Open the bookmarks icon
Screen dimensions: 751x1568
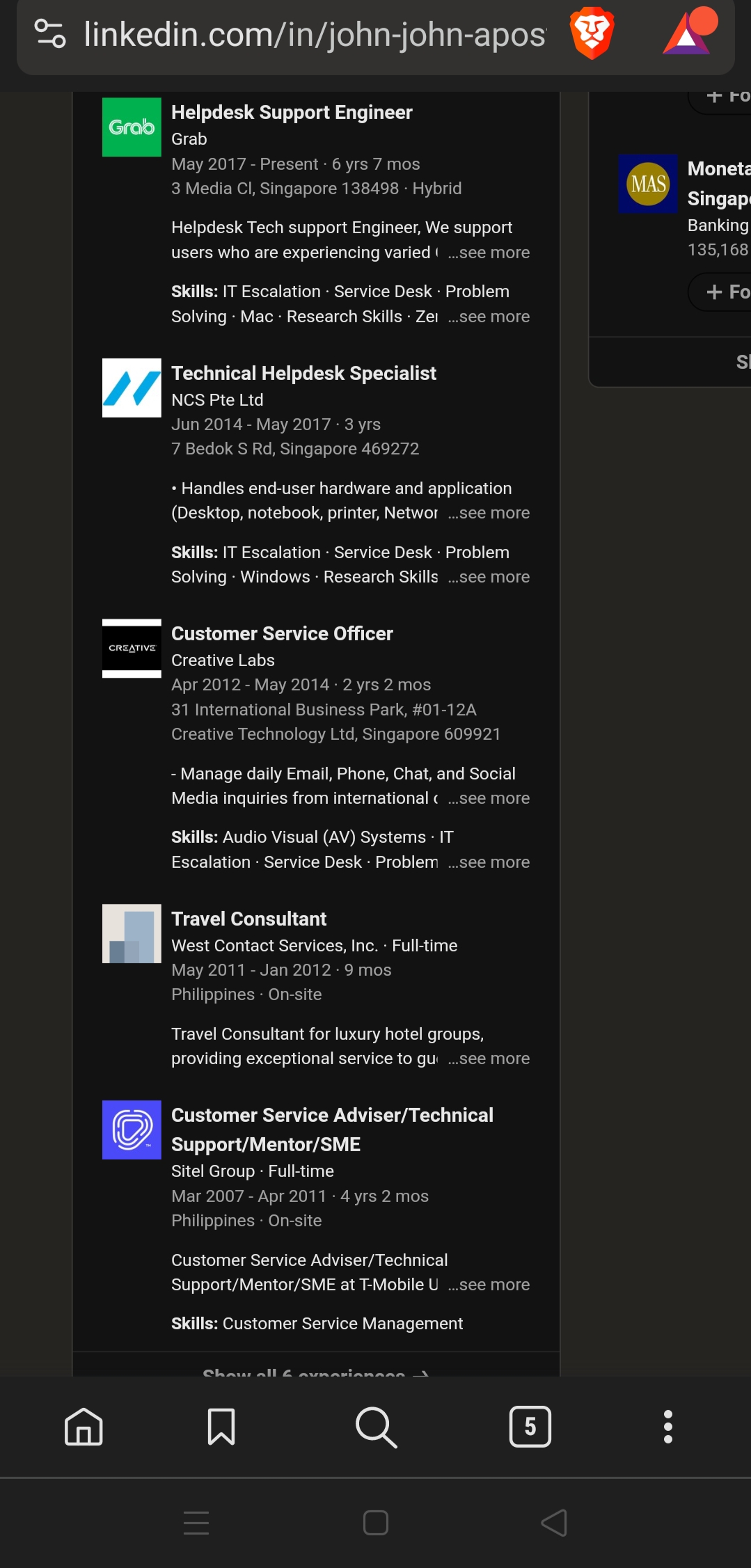pos(221,1427)
